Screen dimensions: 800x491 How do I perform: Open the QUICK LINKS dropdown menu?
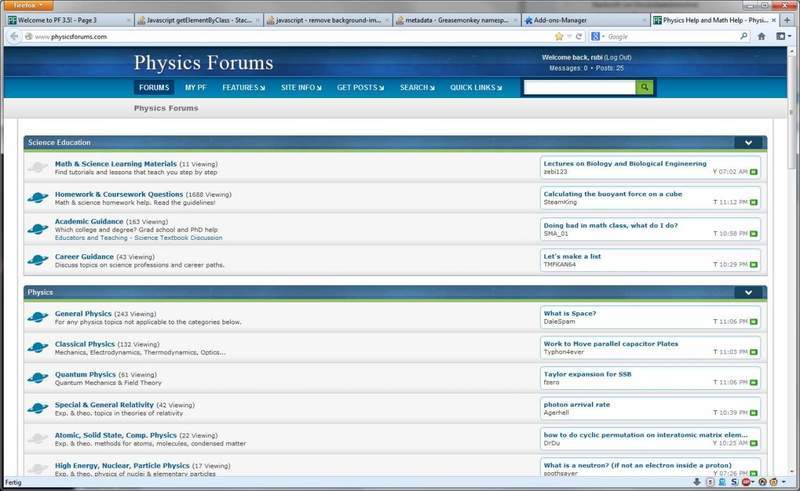coord(476,87)
